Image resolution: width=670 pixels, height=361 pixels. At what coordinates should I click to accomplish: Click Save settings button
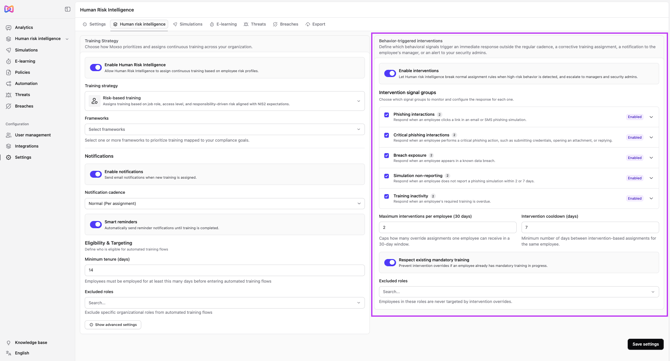[646, 344]
